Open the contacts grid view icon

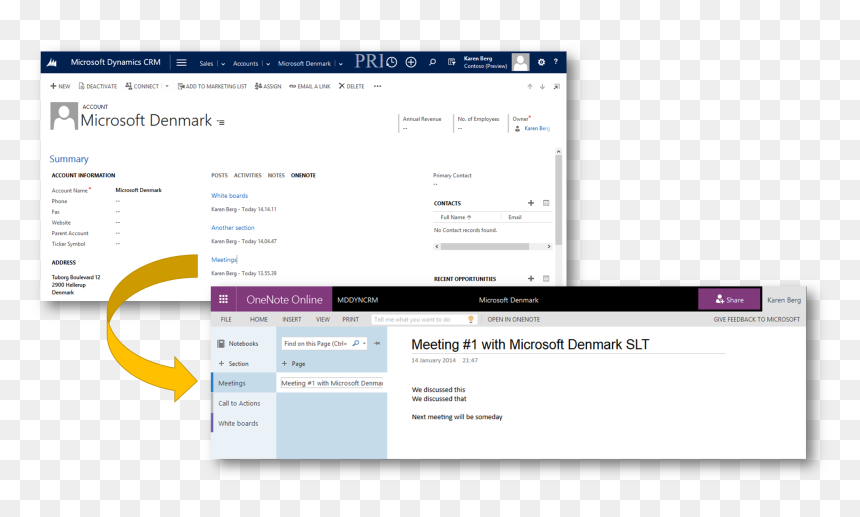click(546, 203)
